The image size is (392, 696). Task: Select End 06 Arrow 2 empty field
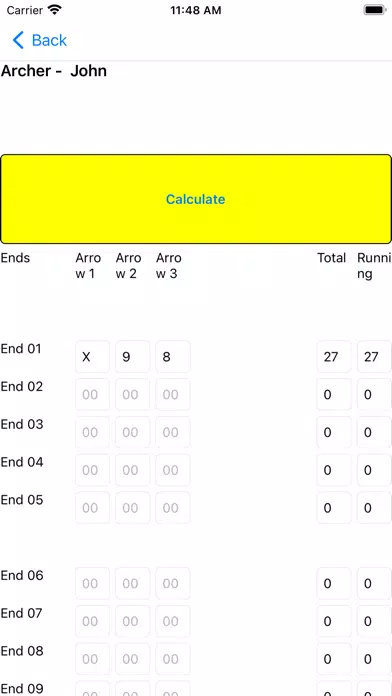[x=132, y=583]
